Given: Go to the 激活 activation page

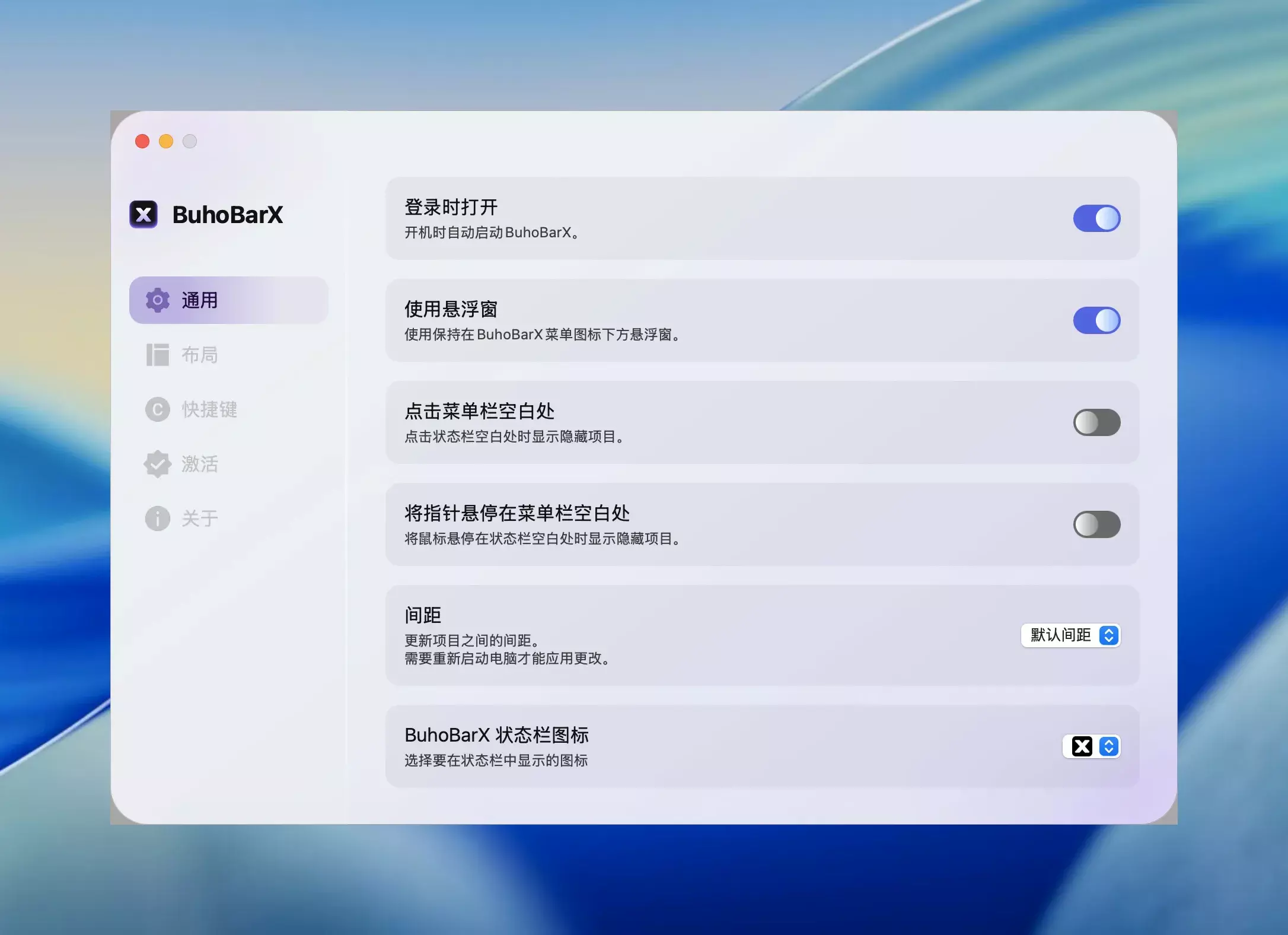Looking at the screenshot, I should 199,464.
